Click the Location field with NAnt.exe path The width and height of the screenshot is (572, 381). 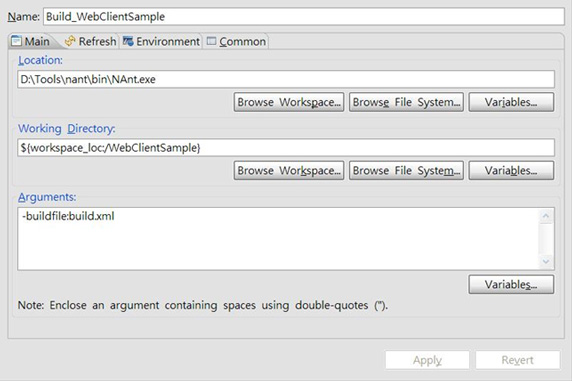click(286, 79)
